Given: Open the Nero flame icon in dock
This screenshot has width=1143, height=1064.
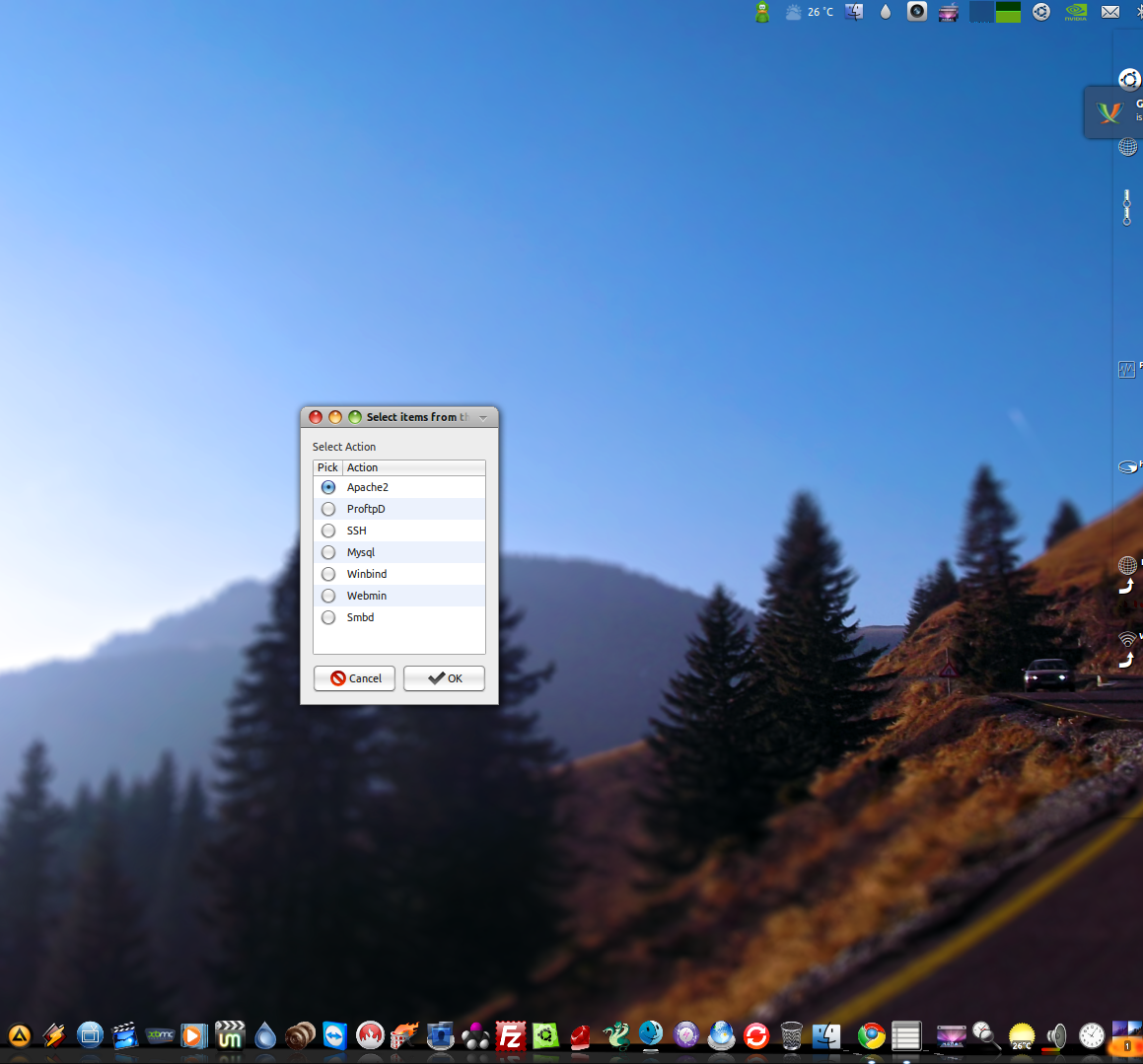Looking at the screenshot, I should pos(370,1035).
